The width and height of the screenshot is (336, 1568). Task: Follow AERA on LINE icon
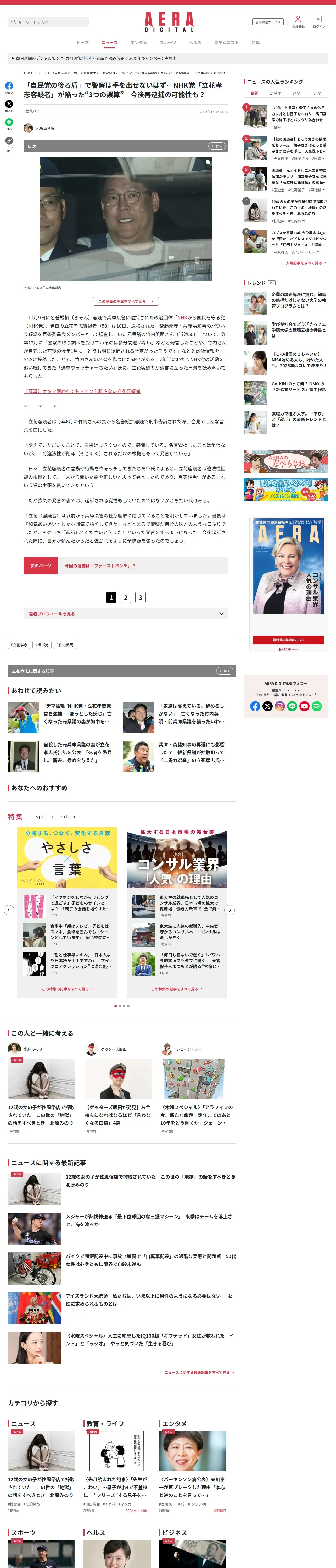point(292,706)
